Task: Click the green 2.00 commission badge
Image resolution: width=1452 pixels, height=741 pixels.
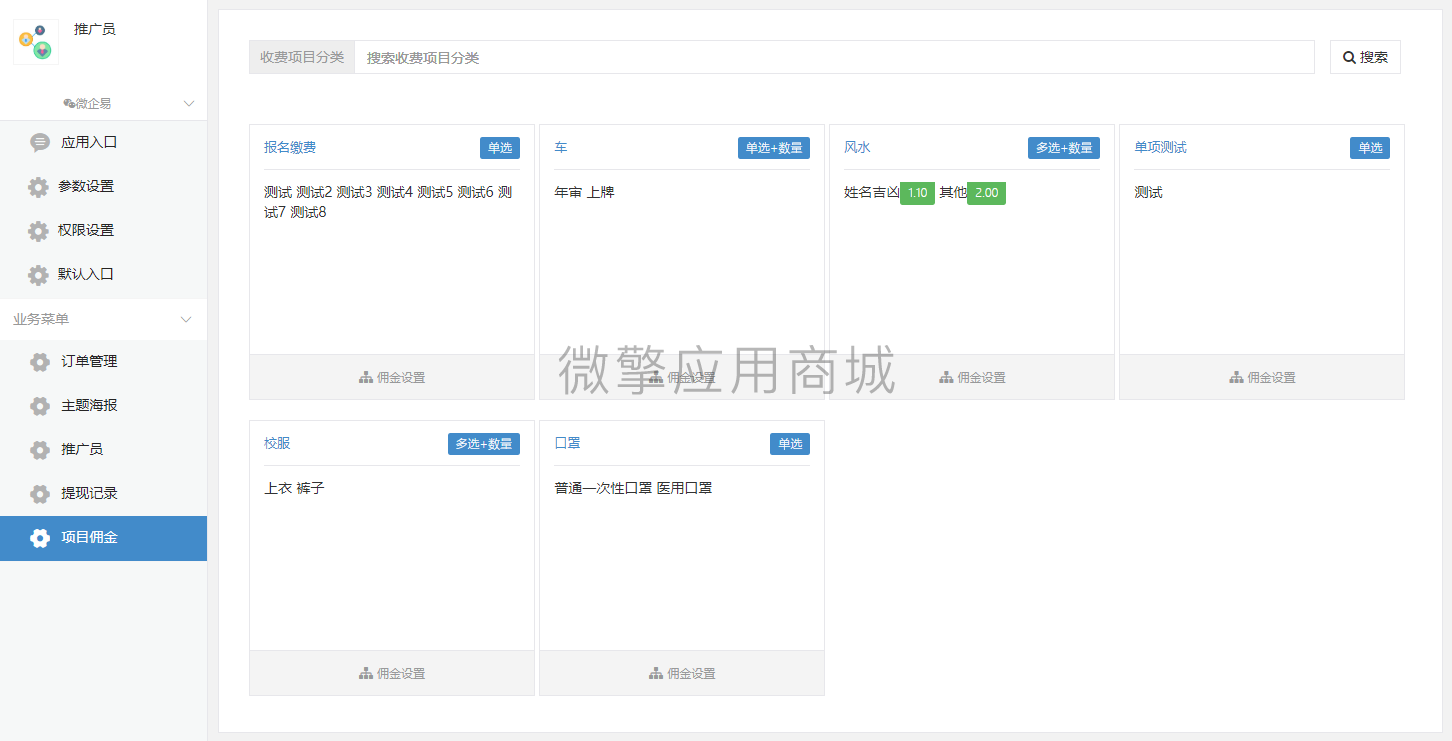Action: pyautogui.click(x=986, y=193)
